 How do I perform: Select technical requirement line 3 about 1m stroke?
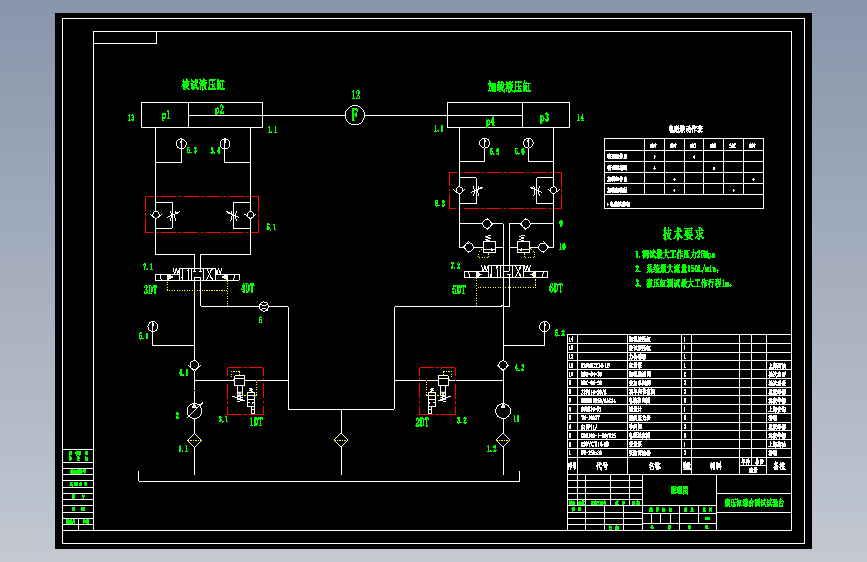point(683,283)
